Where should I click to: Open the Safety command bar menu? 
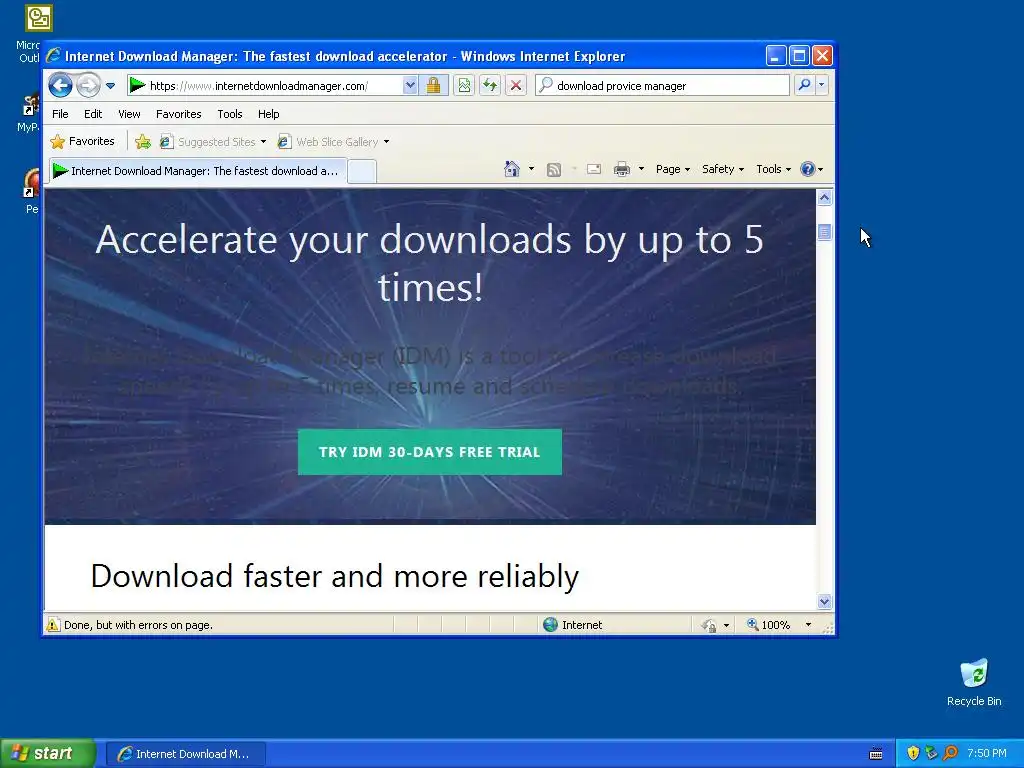723,169
